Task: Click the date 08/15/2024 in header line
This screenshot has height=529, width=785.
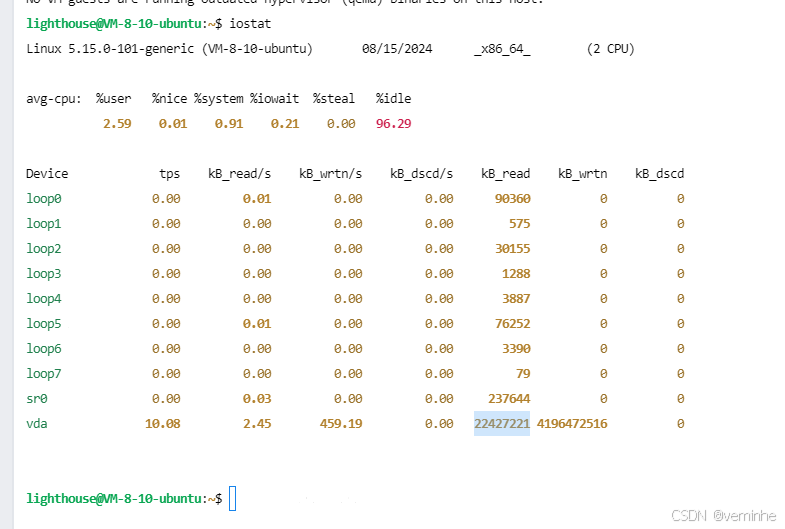Action: (x=398, y=49)
